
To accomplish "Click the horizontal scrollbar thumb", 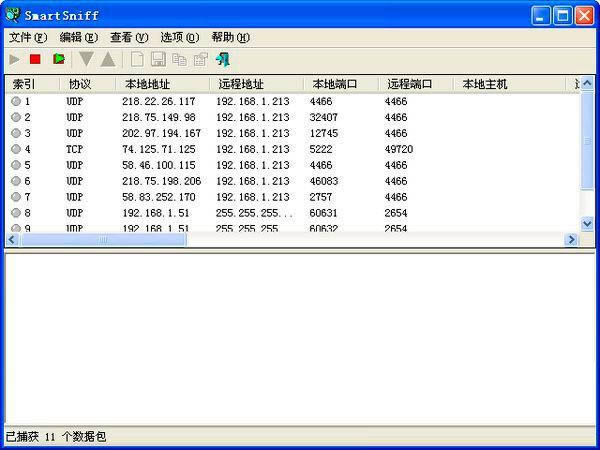I will pyautogui.click(x=103, y=240).
